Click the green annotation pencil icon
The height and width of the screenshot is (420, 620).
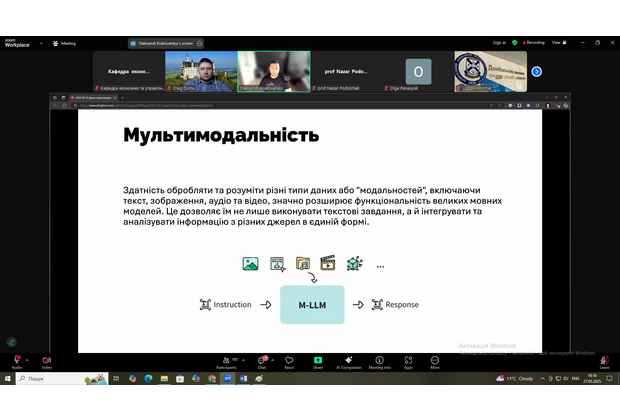tap(11, 342)
